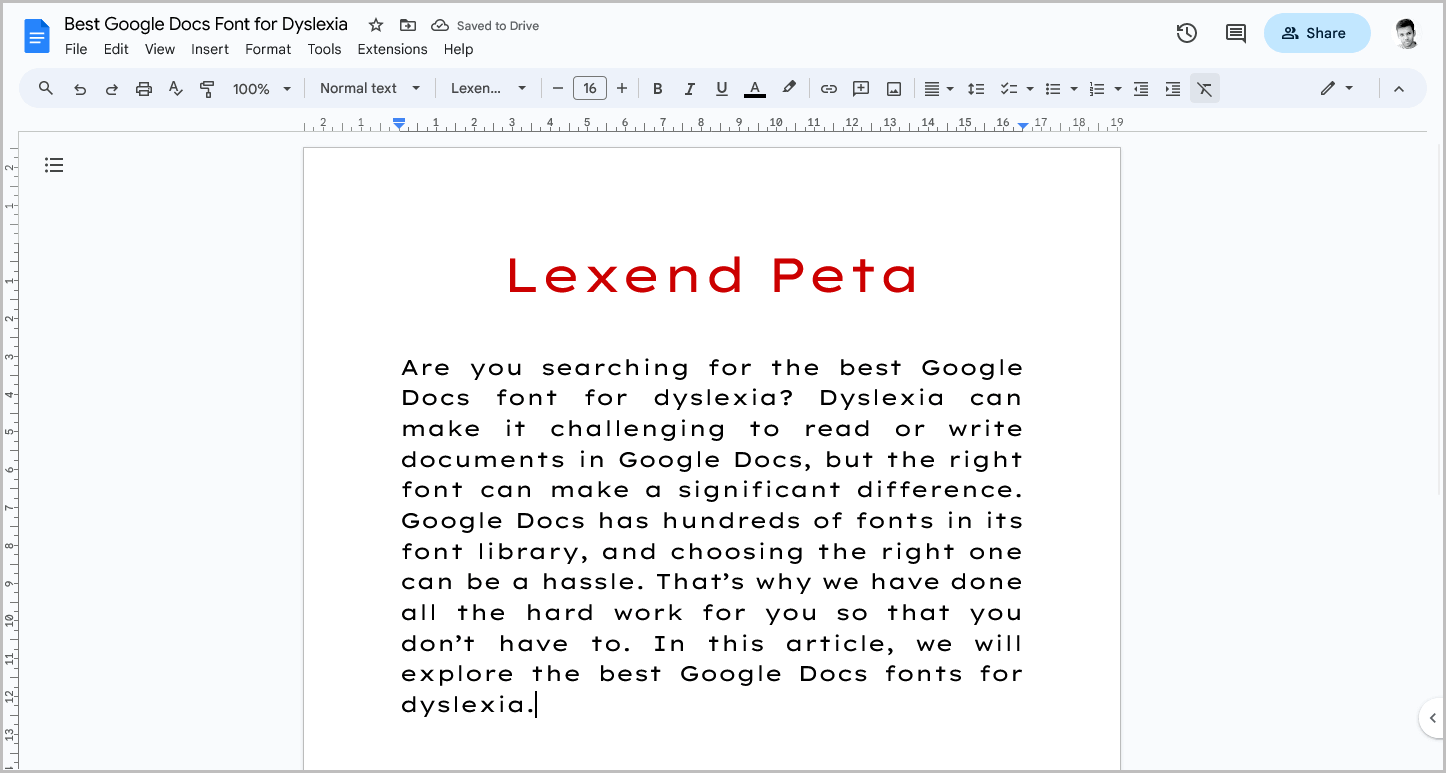
Task: Click the left indent marker on the ruler
Action: [399, 124]
